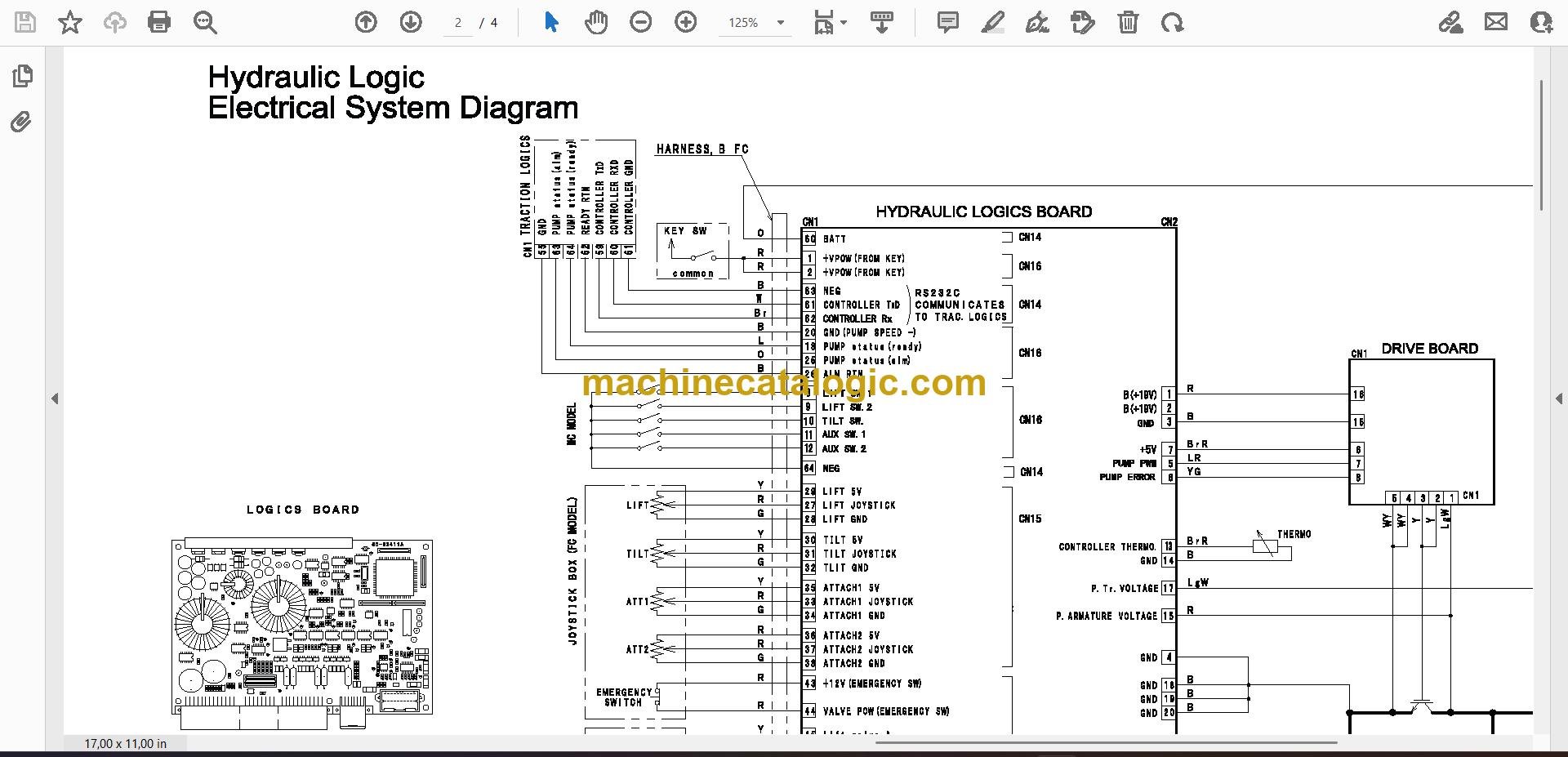The height and width of the screenshot is (757, 1568).
Task: Click the 'Hydraulic Logic' title text
Action: [316, 78]
